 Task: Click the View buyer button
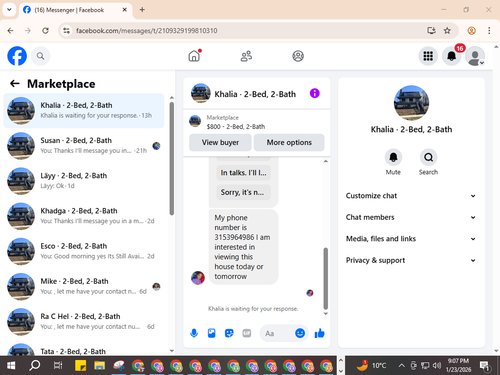[x=220, y=142]
